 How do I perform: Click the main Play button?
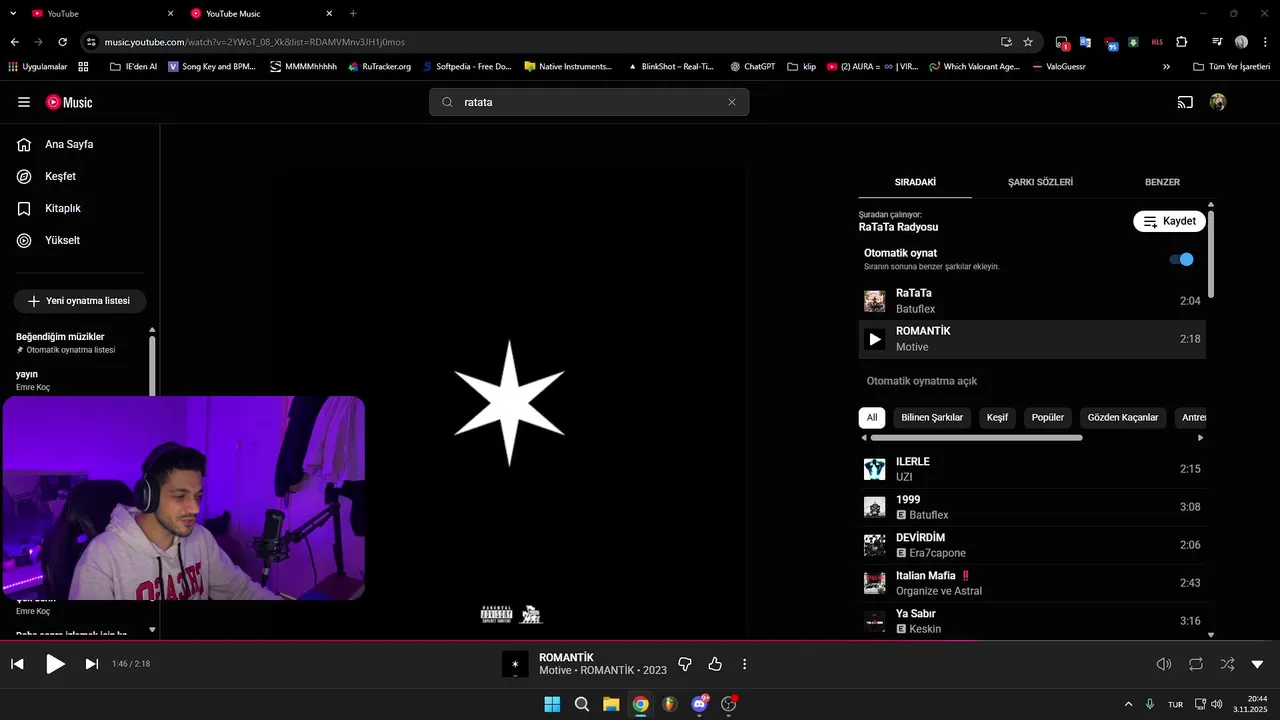pos(55,664)
